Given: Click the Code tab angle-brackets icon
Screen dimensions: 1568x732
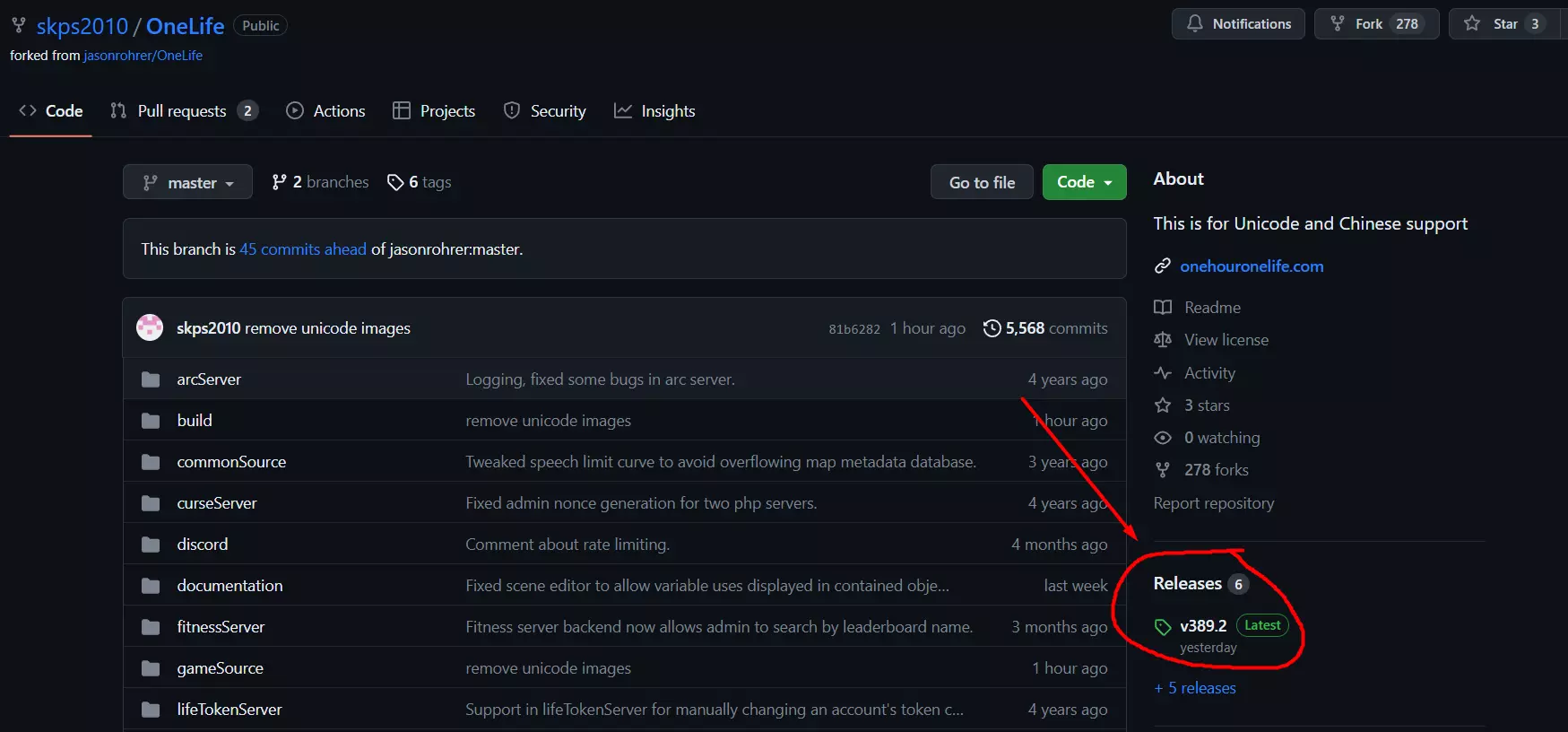Looking at the screenshot, I should click(x=28, y=110).
